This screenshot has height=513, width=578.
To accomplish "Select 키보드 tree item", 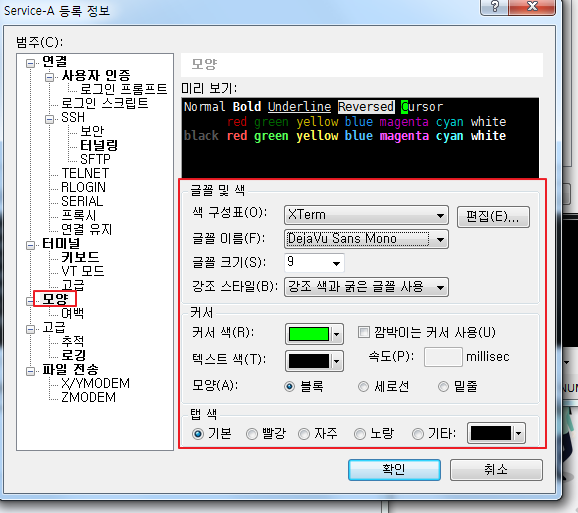I will [x=80, y=257].
